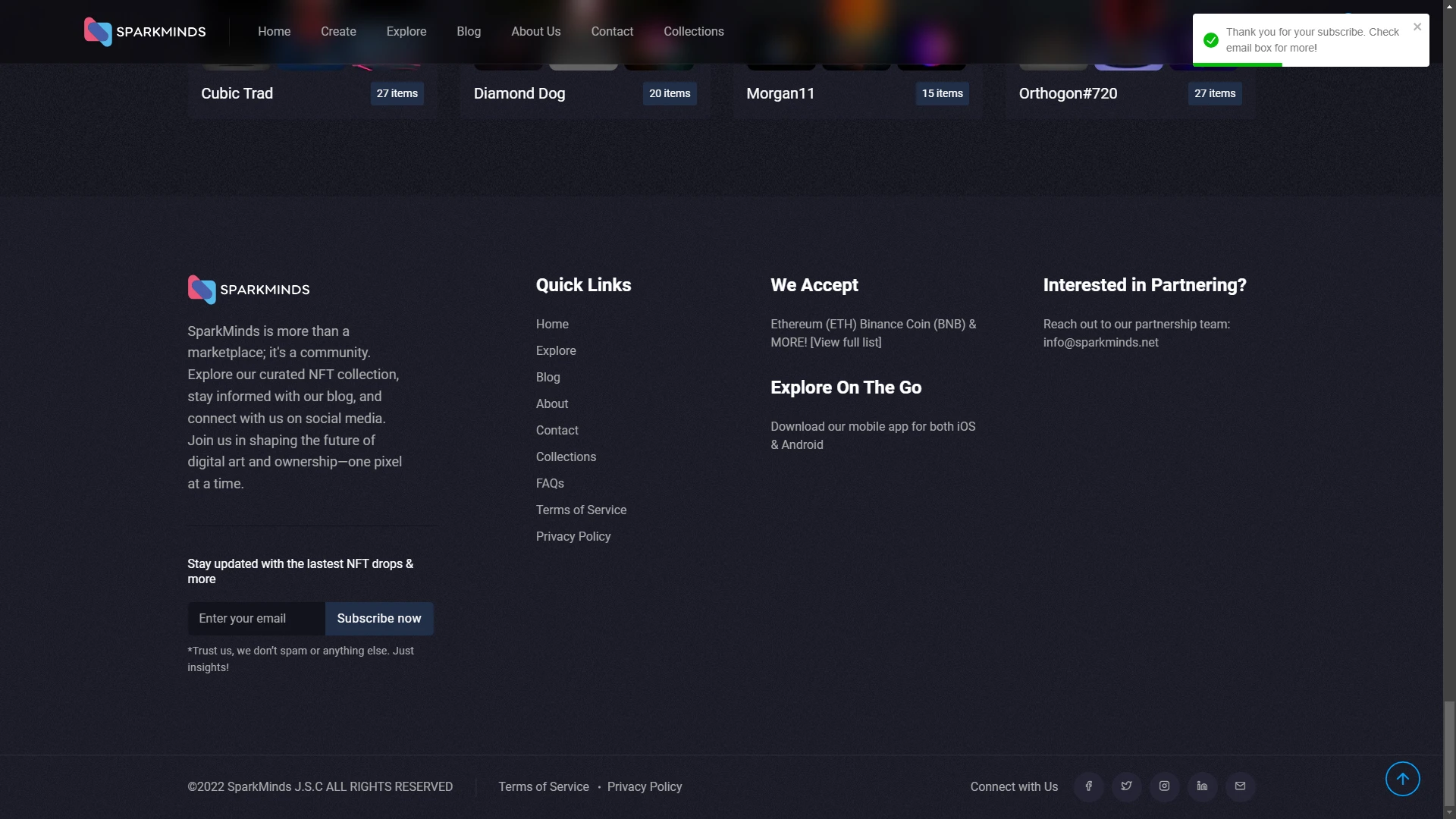Viewport: 1456px width, 819px height.
Task: Click the Thank you for your subscribe message
Action: coord(1312,39)
